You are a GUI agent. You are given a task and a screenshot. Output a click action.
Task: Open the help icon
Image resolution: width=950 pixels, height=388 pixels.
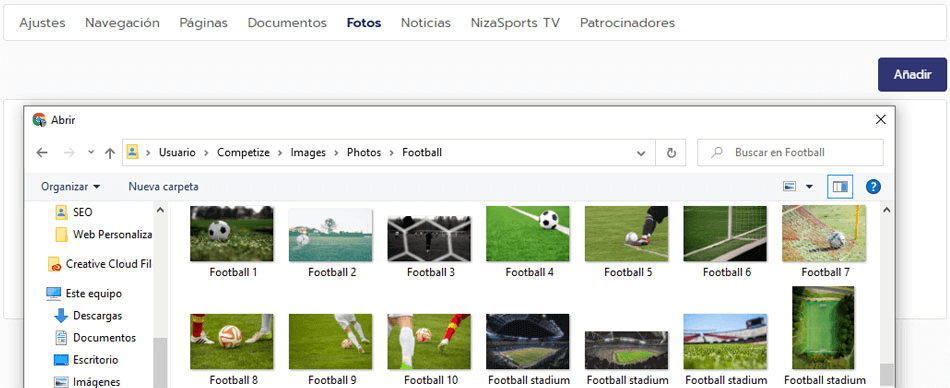(873, 187)
